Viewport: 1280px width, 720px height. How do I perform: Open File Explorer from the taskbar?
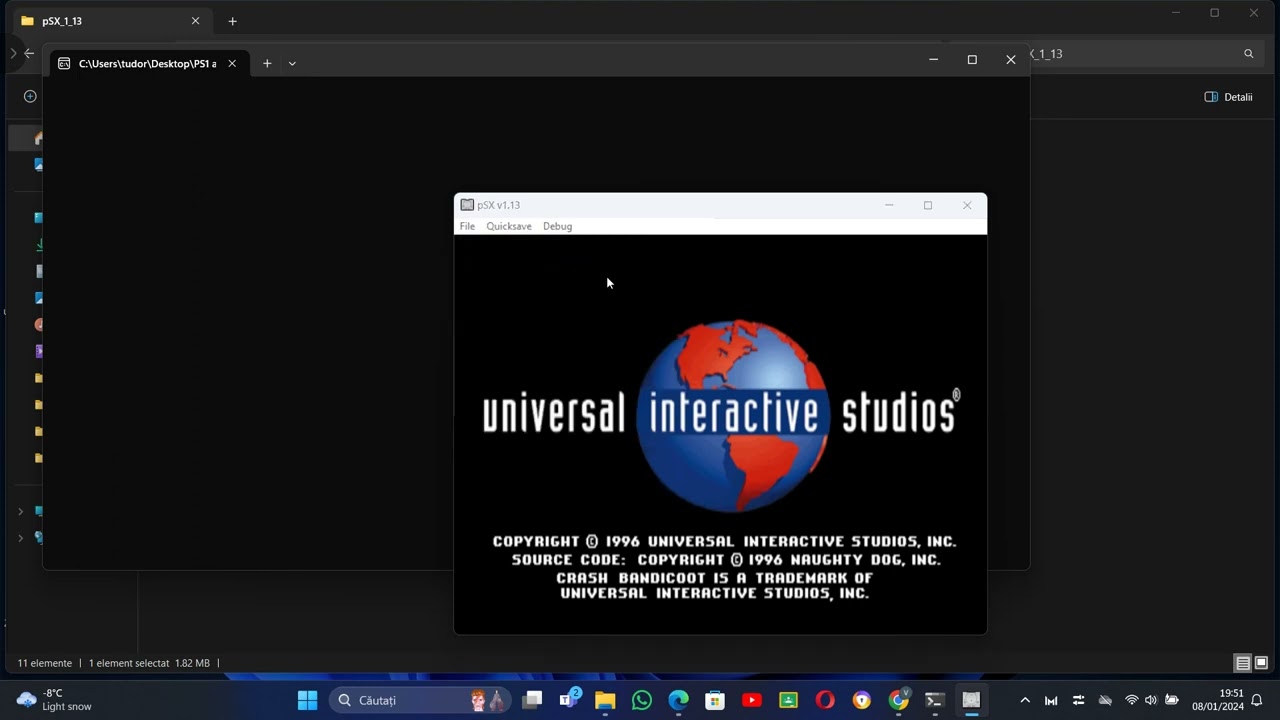point(605,700)
